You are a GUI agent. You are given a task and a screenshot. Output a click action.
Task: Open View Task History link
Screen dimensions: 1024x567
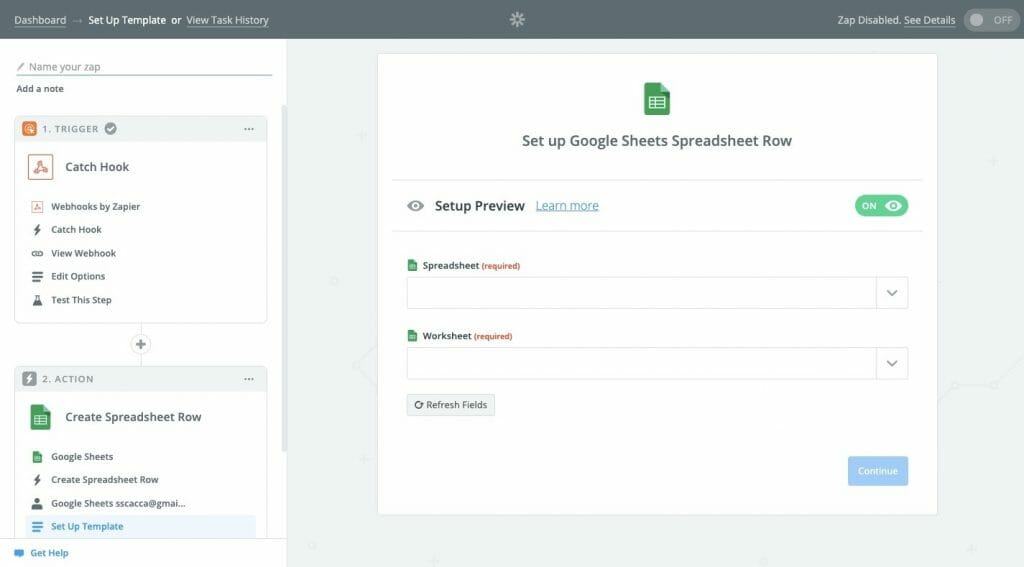[227, 20]
